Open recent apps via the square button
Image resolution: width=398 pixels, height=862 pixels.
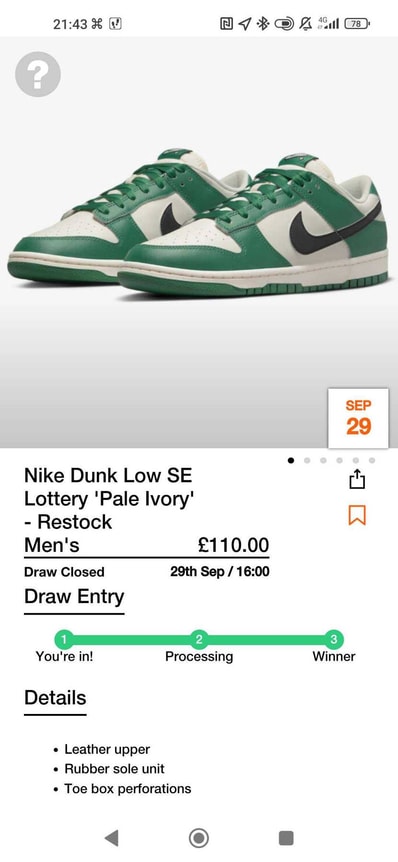tap(286, 838)
